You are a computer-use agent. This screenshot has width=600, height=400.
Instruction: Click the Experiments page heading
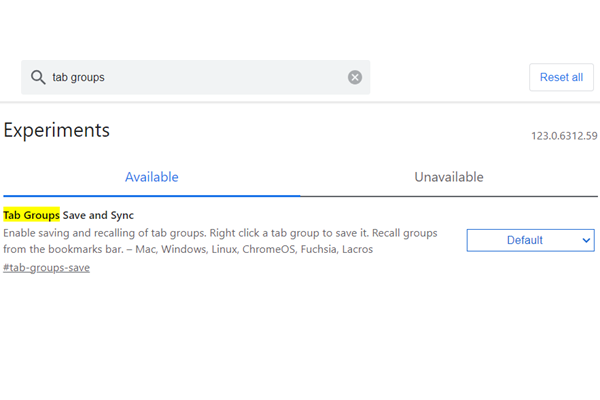click(57, 130)
